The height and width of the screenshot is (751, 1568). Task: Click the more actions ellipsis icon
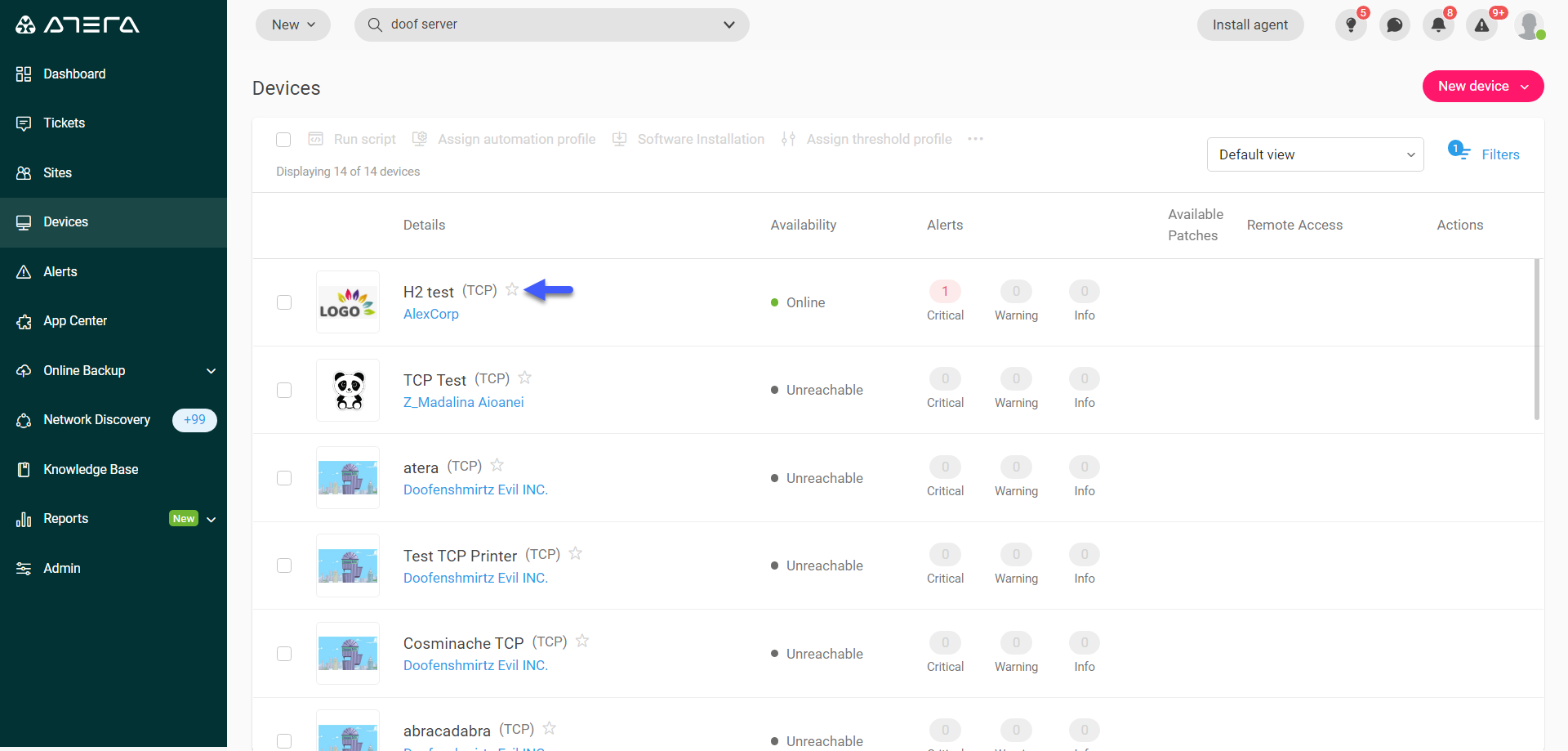(975, 139)
